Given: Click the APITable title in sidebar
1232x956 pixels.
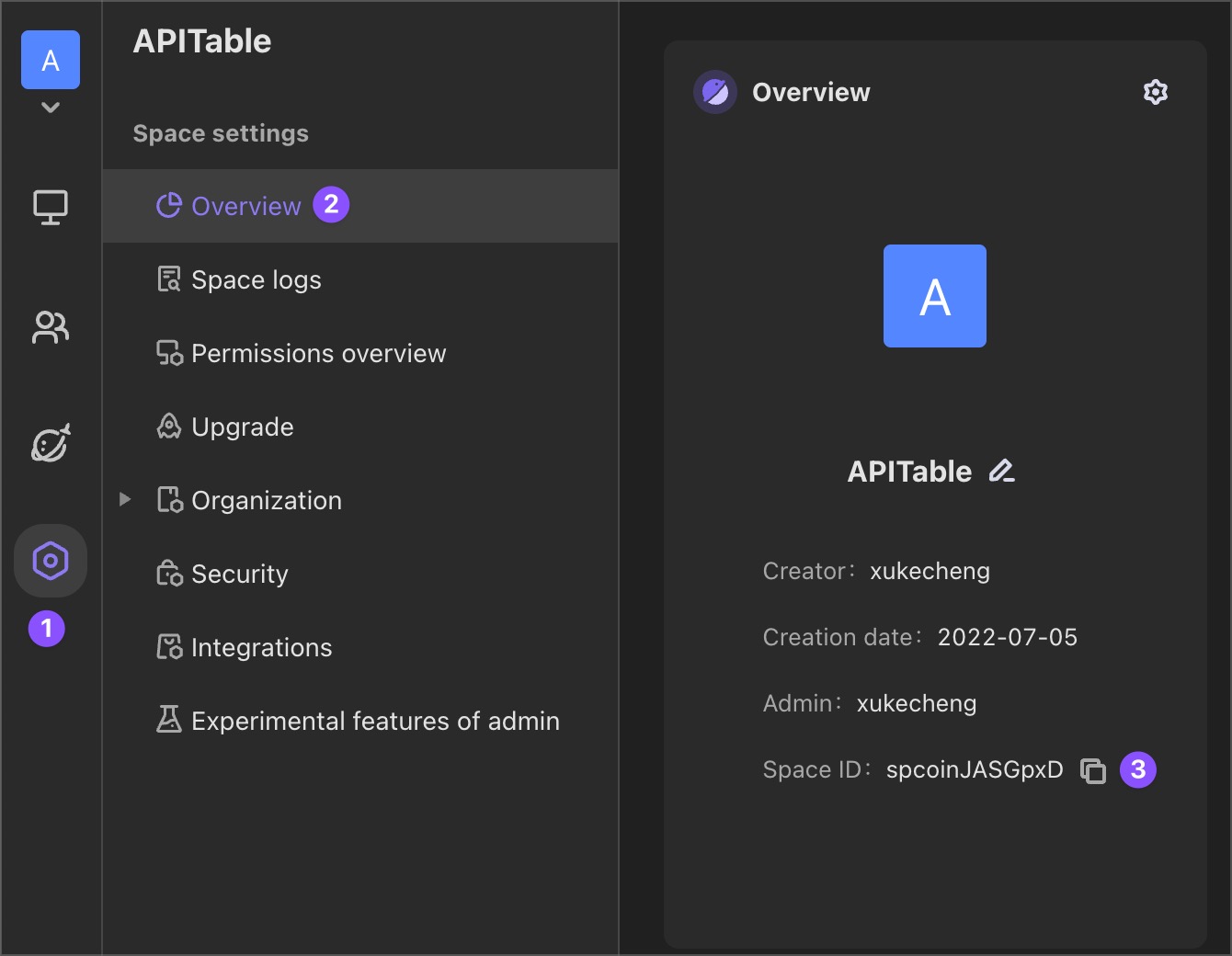Looking at the screenshot, I should tap(202, 41).
